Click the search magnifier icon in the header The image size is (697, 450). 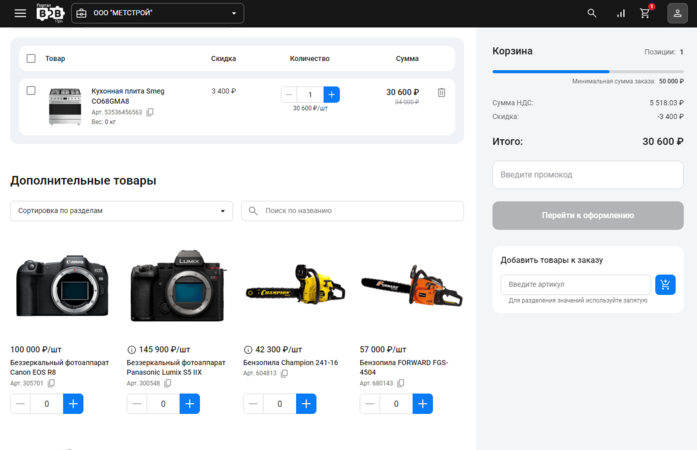coord(592,13)
